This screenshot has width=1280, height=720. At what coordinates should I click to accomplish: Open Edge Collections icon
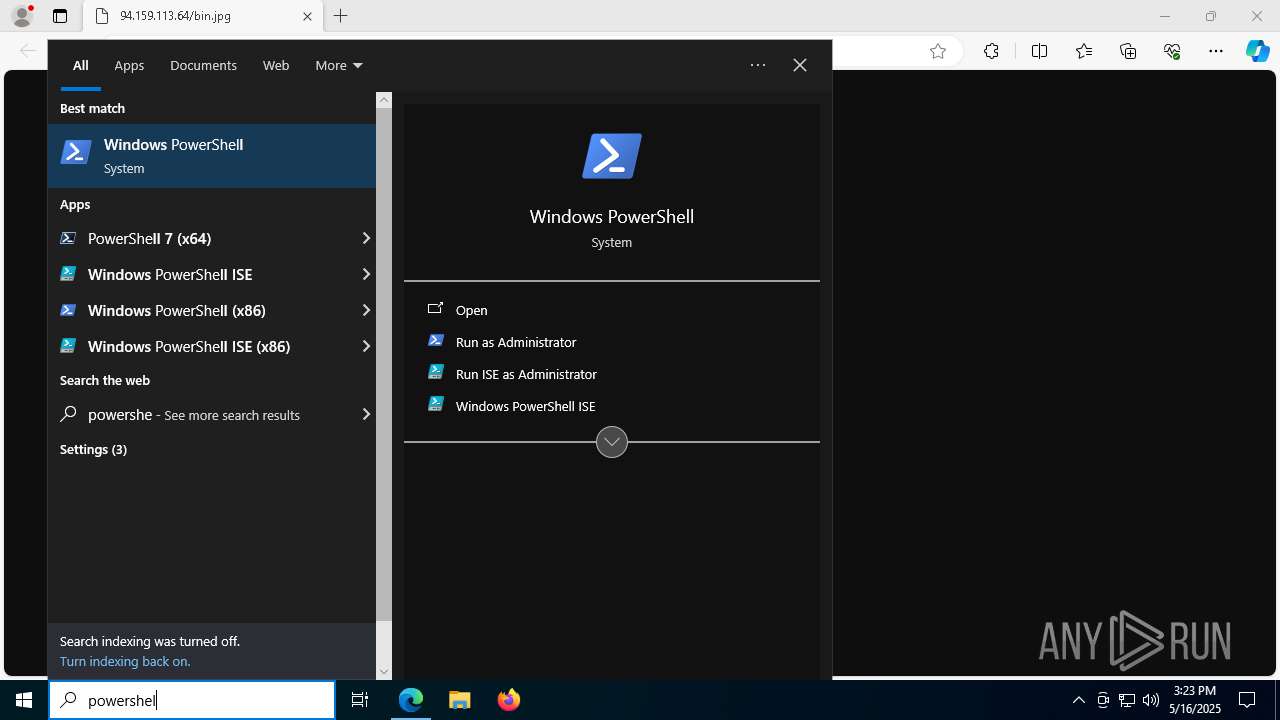pyautogui.click(x=1128, y=52)
